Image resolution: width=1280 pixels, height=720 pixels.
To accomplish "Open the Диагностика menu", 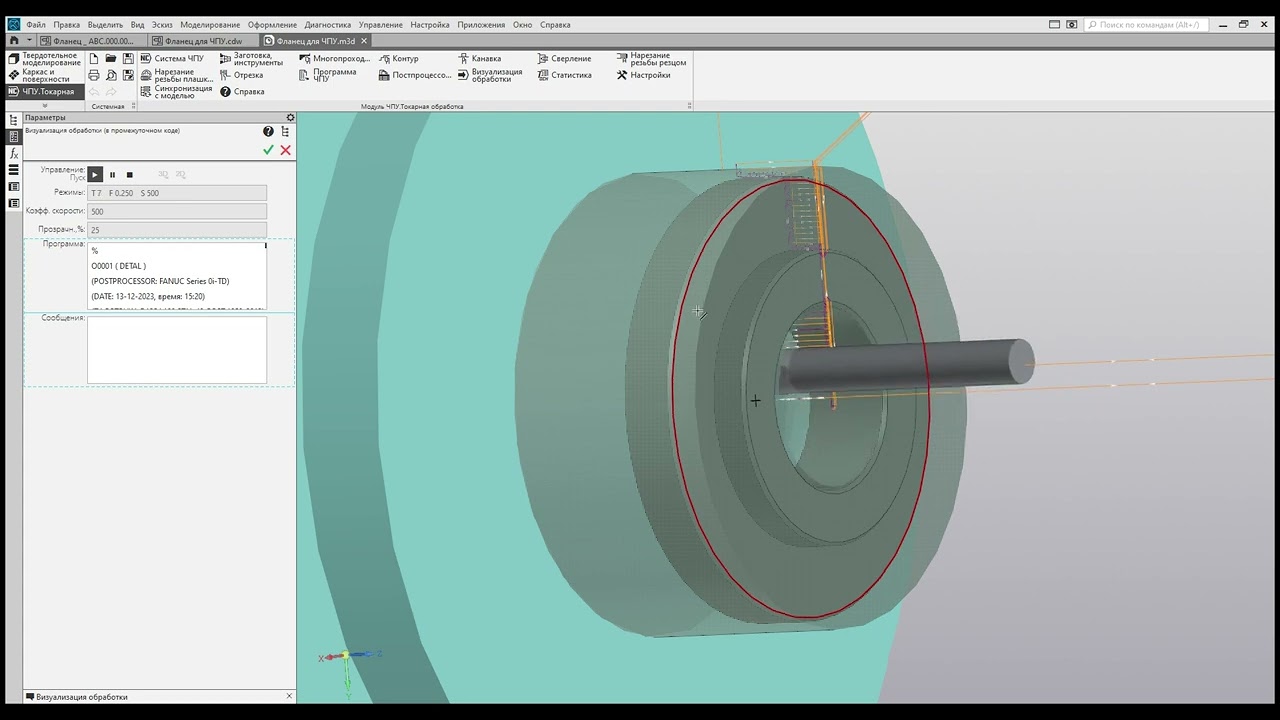I will point(328,24).
